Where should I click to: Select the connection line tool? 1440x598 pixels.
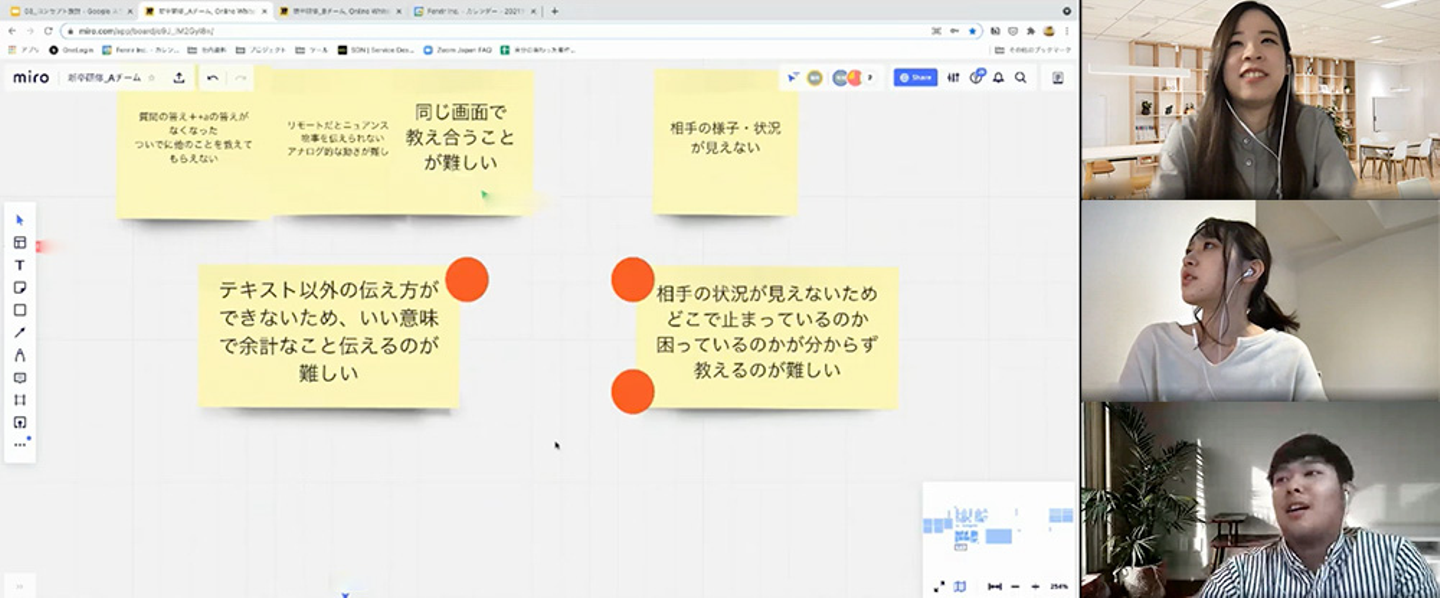coord(20,333)
